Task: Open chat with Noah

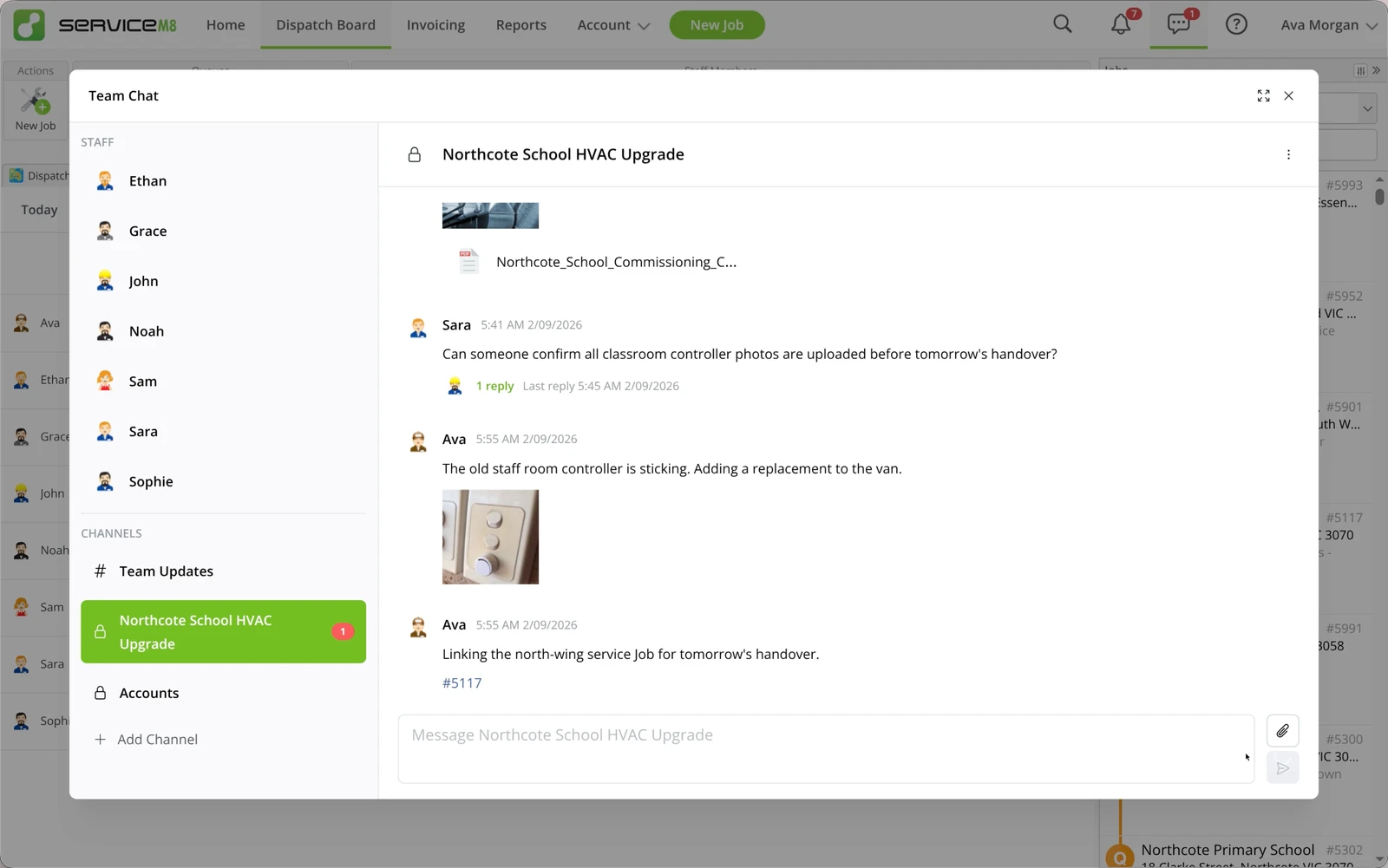Action: point(223,331)
